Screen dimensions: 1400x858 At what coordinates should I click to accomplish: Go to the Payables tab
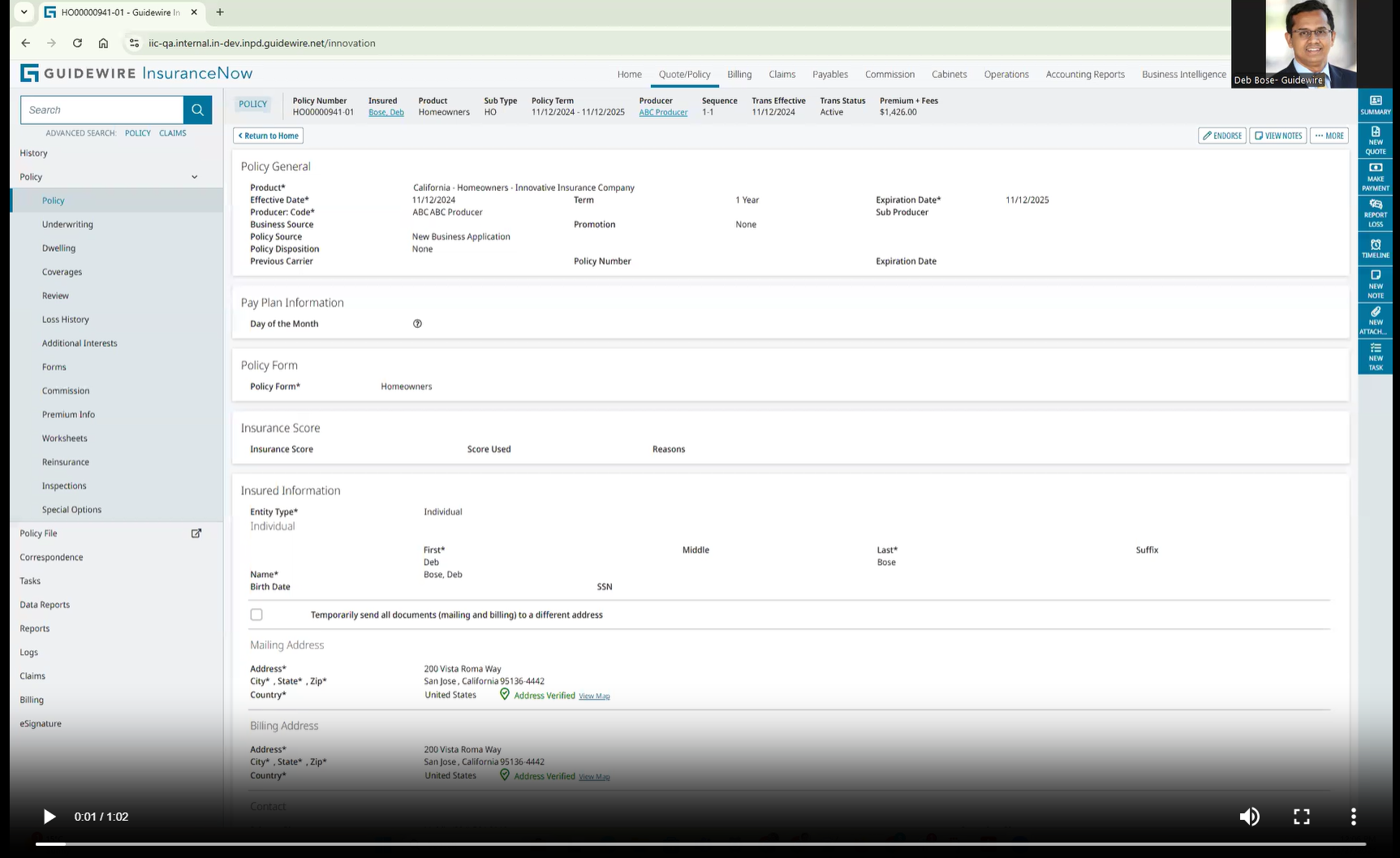pyautogui.click(x=830, y=74)
